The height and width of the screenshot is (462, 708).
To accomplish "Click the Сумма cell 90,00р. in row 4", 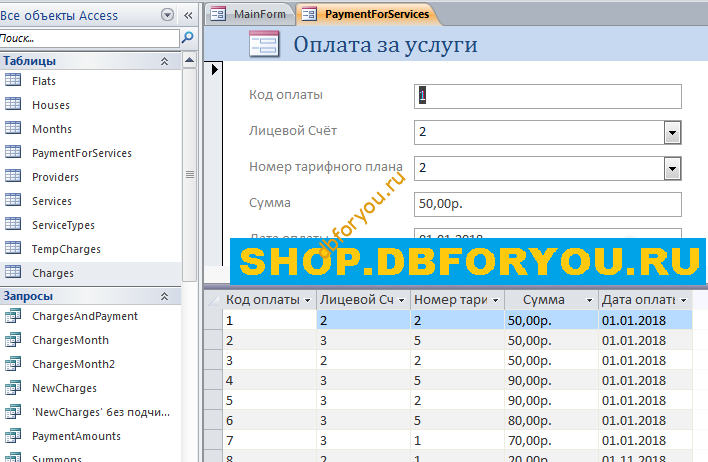I will pos(551,380).
